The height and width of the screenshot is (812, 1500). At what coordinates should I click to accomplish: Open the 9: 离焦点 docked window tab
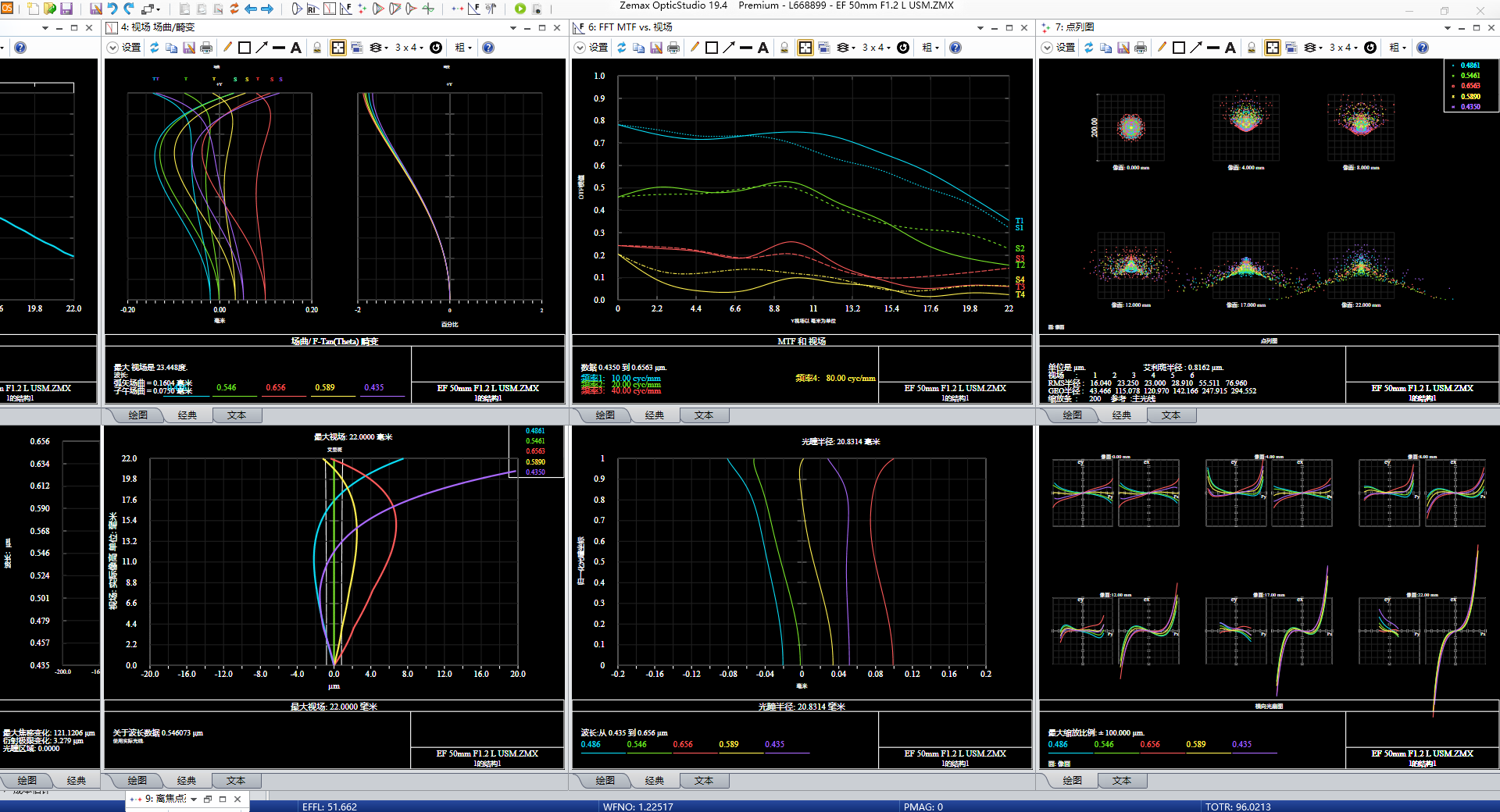tap(165, 799)
